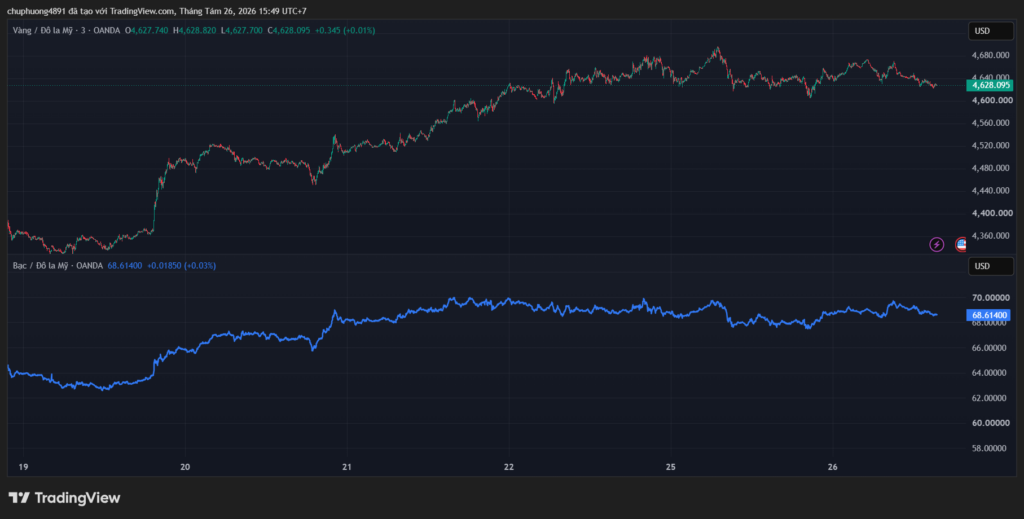Click date 25 on the time axis

[671, 467]
